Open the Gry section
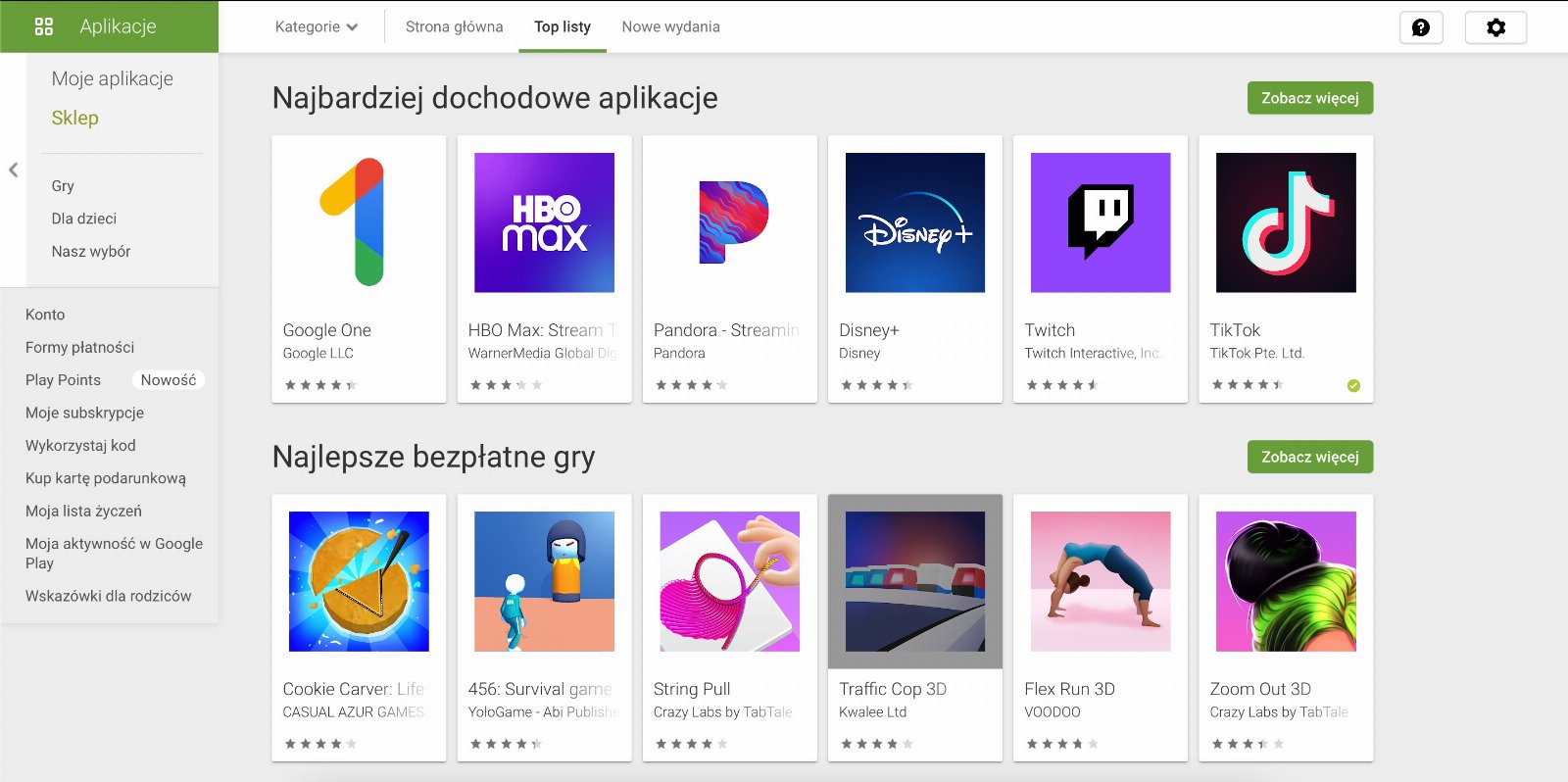The height and width of the screenshot is (782, 1568). [63, 186]
